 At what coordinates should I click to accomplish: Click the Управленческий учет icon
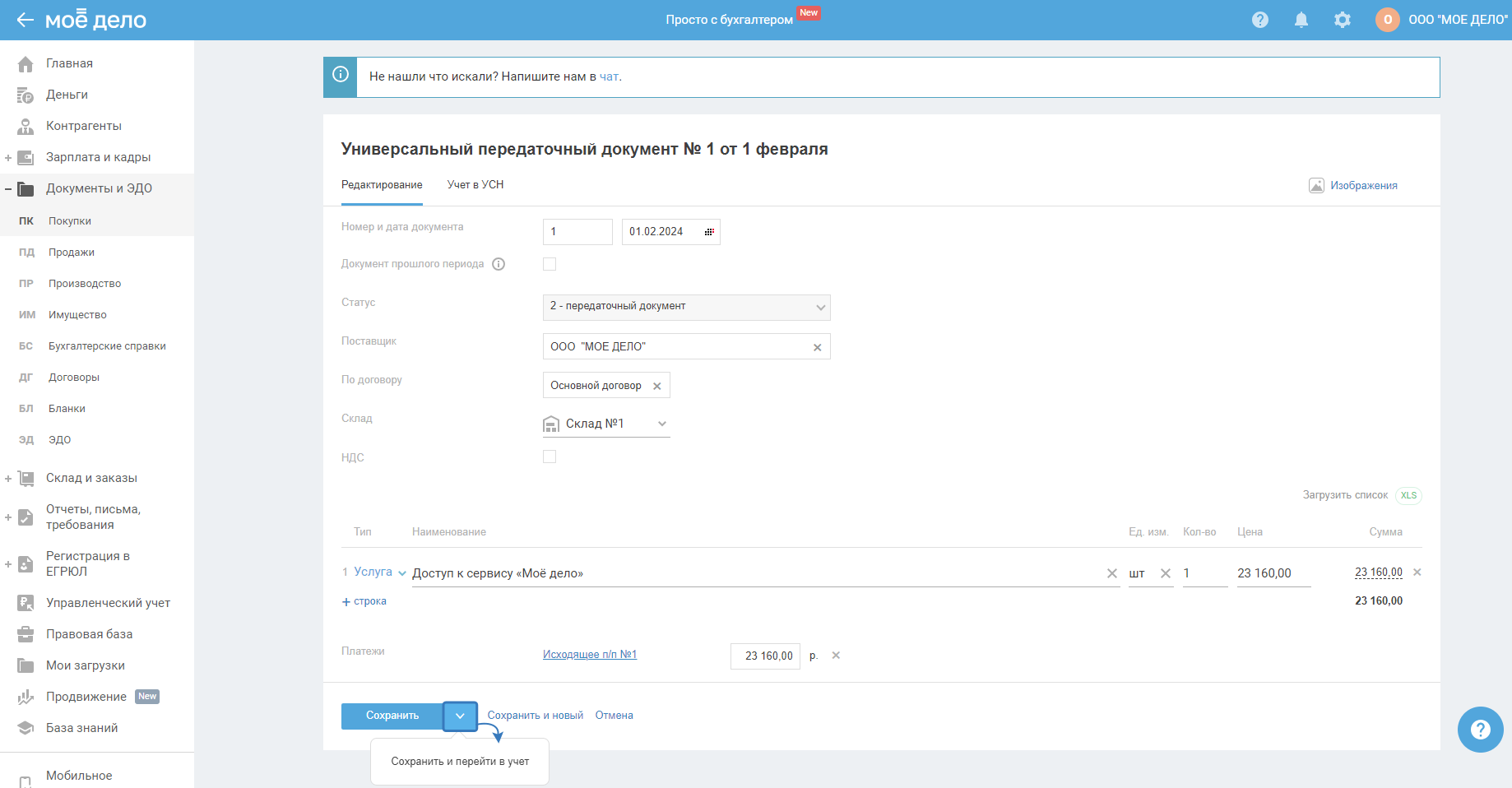pos(26,603)
